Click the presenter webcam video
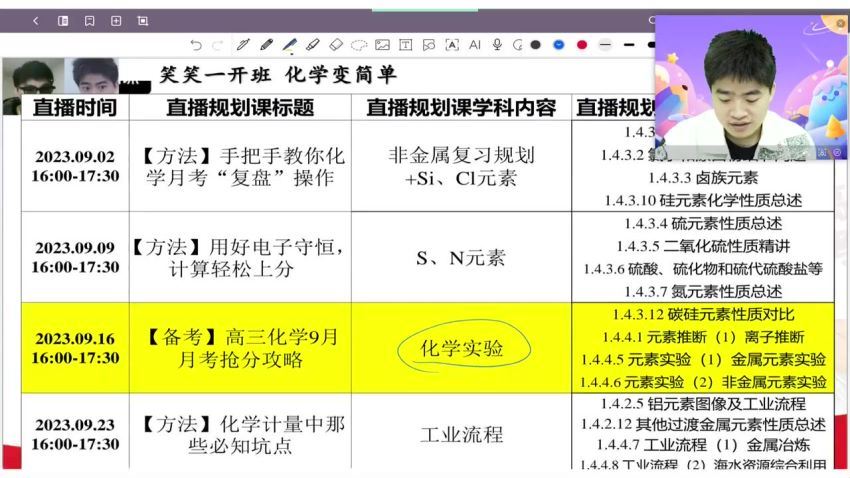This screenshot has width=850, height=478. coord(751,88)
